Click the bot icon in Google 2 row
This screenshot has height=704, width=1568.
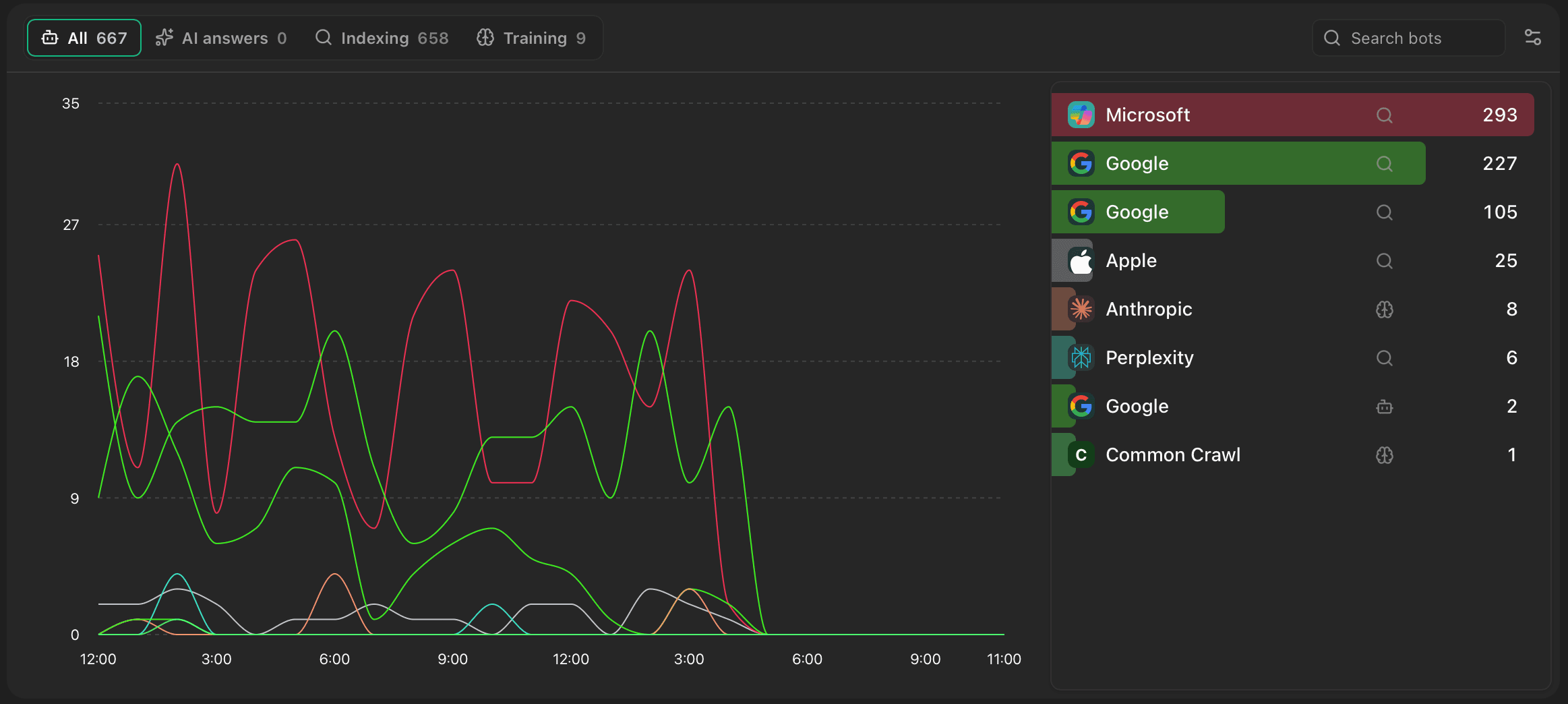pos(1385,407)
